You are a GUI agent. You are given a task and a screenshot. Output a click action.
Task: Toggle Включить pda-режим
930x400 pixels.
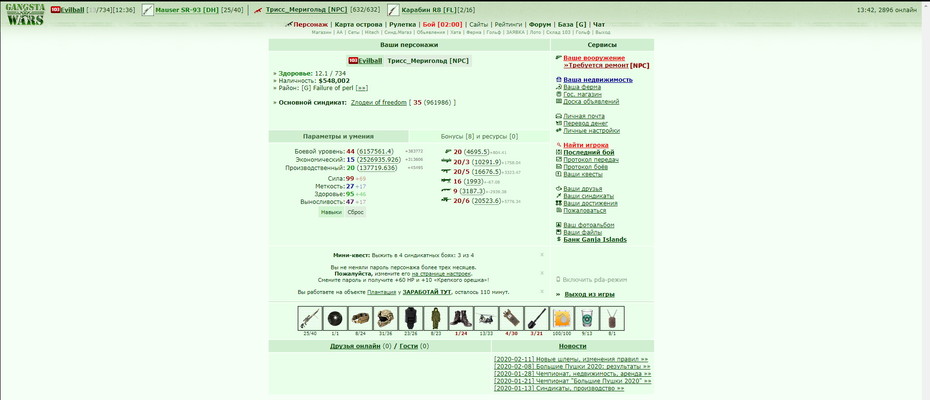pos(594,280)
